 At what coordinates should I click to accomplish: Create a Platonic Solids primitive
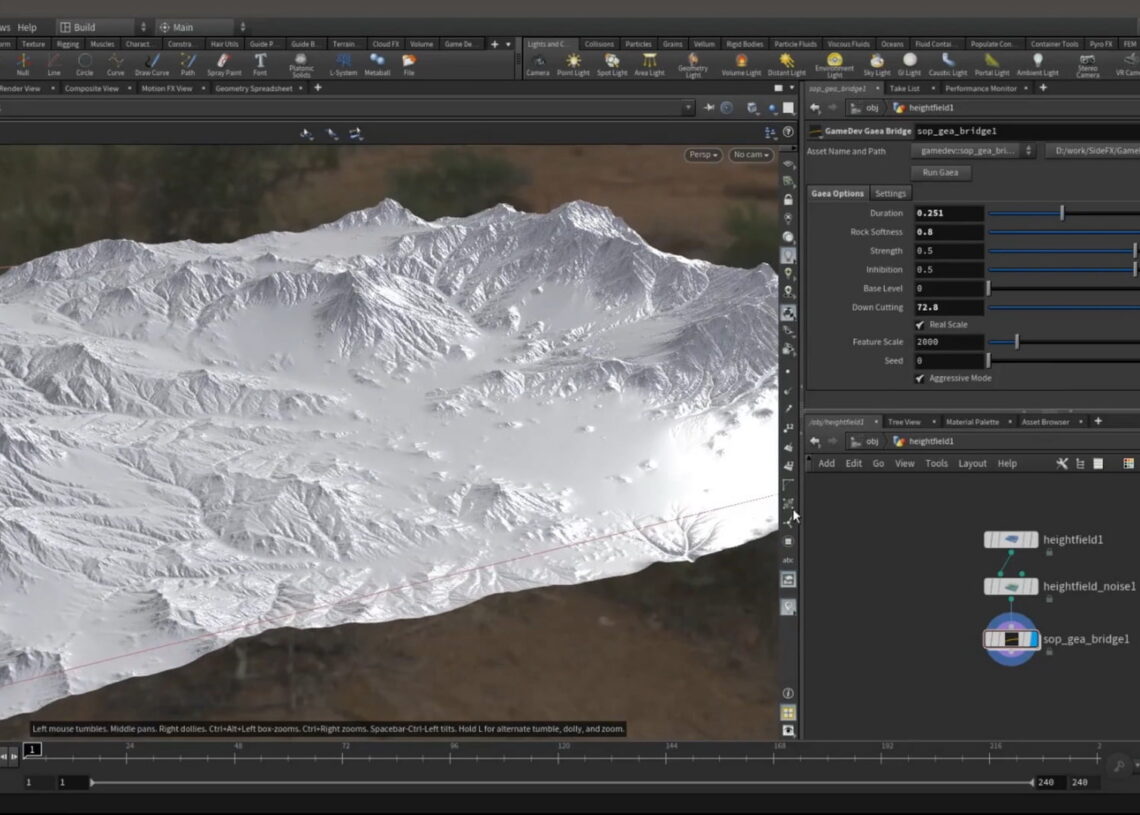click(302, 65)
